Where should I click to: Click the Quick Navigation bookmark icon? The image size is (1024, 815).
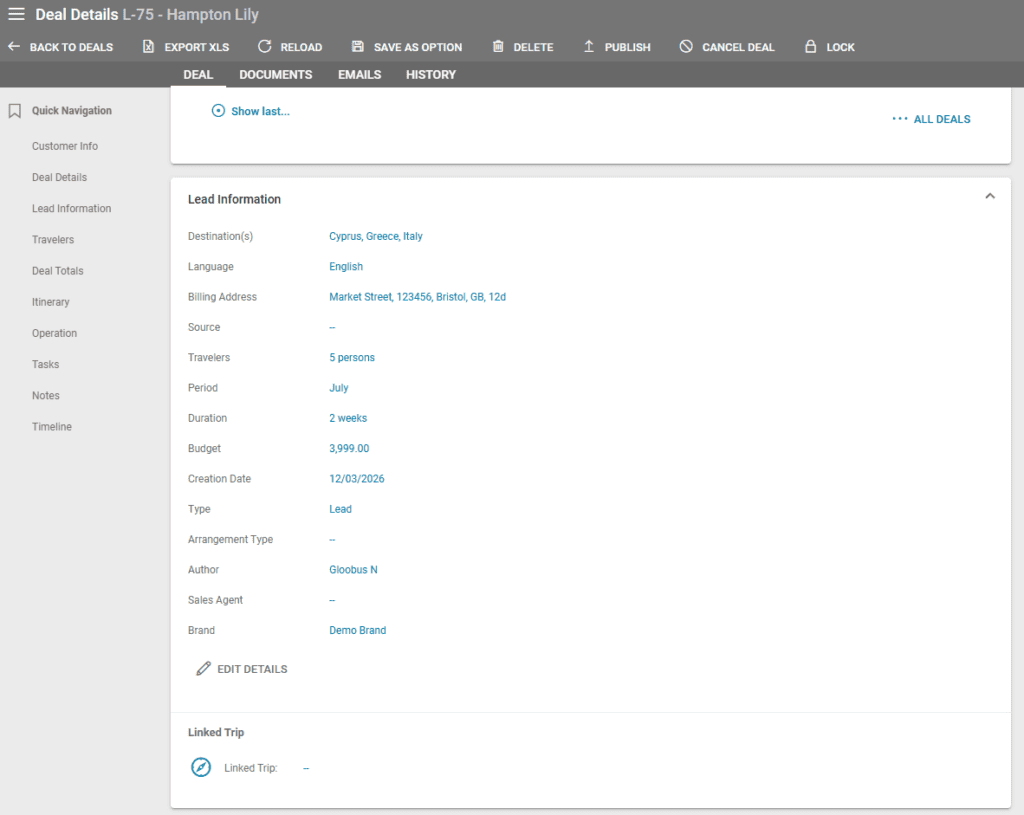click(14, 111)
